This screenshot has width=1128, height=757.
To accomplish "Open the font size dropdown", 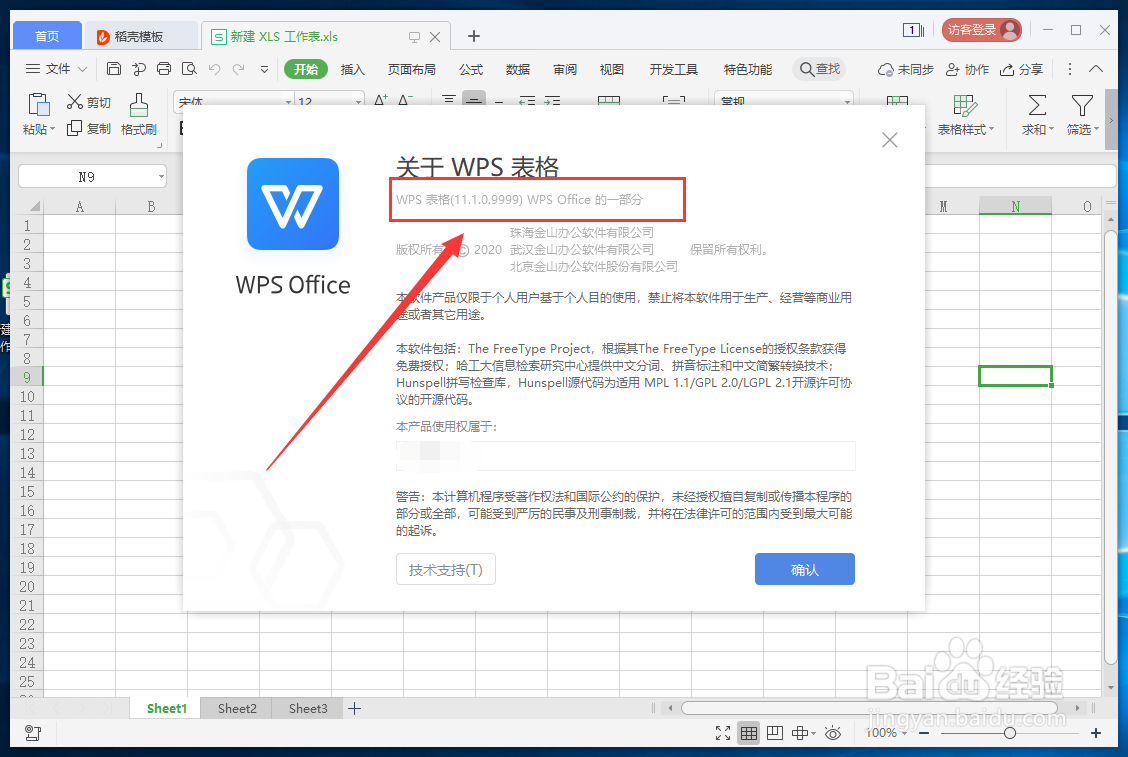I will click(358, 101).
